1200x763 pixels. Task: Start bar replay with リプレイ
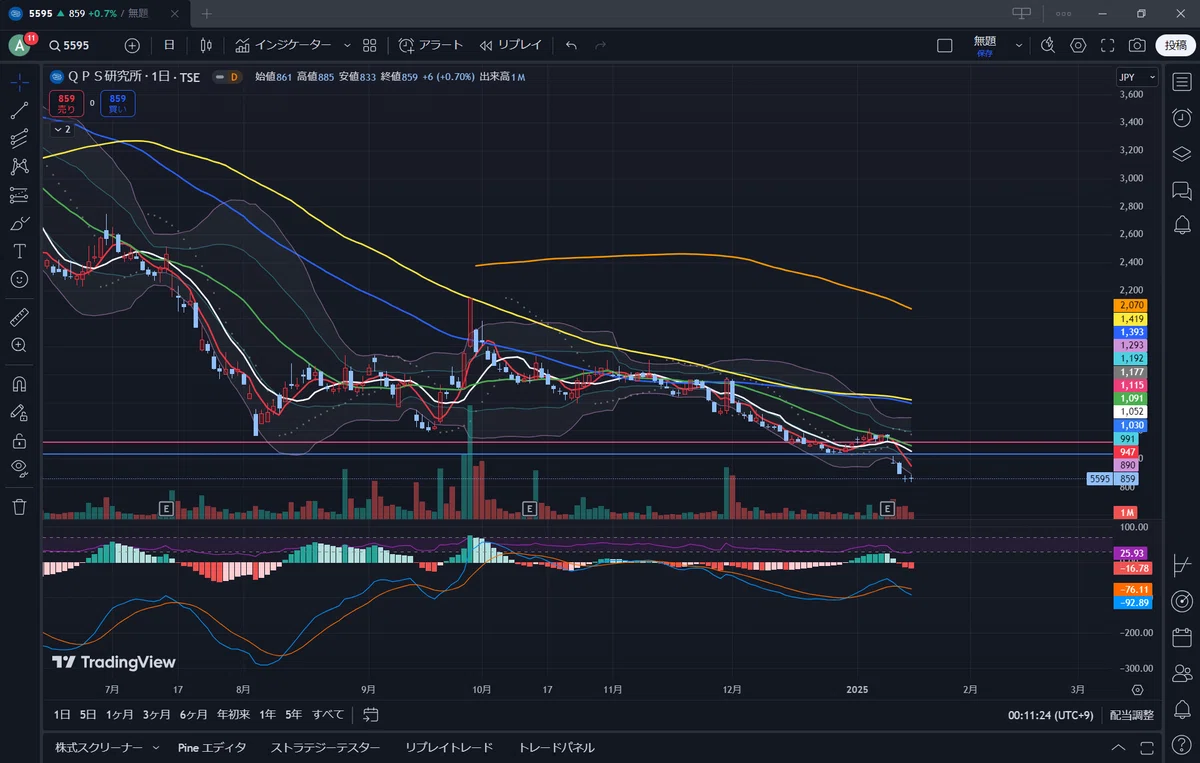510,45
